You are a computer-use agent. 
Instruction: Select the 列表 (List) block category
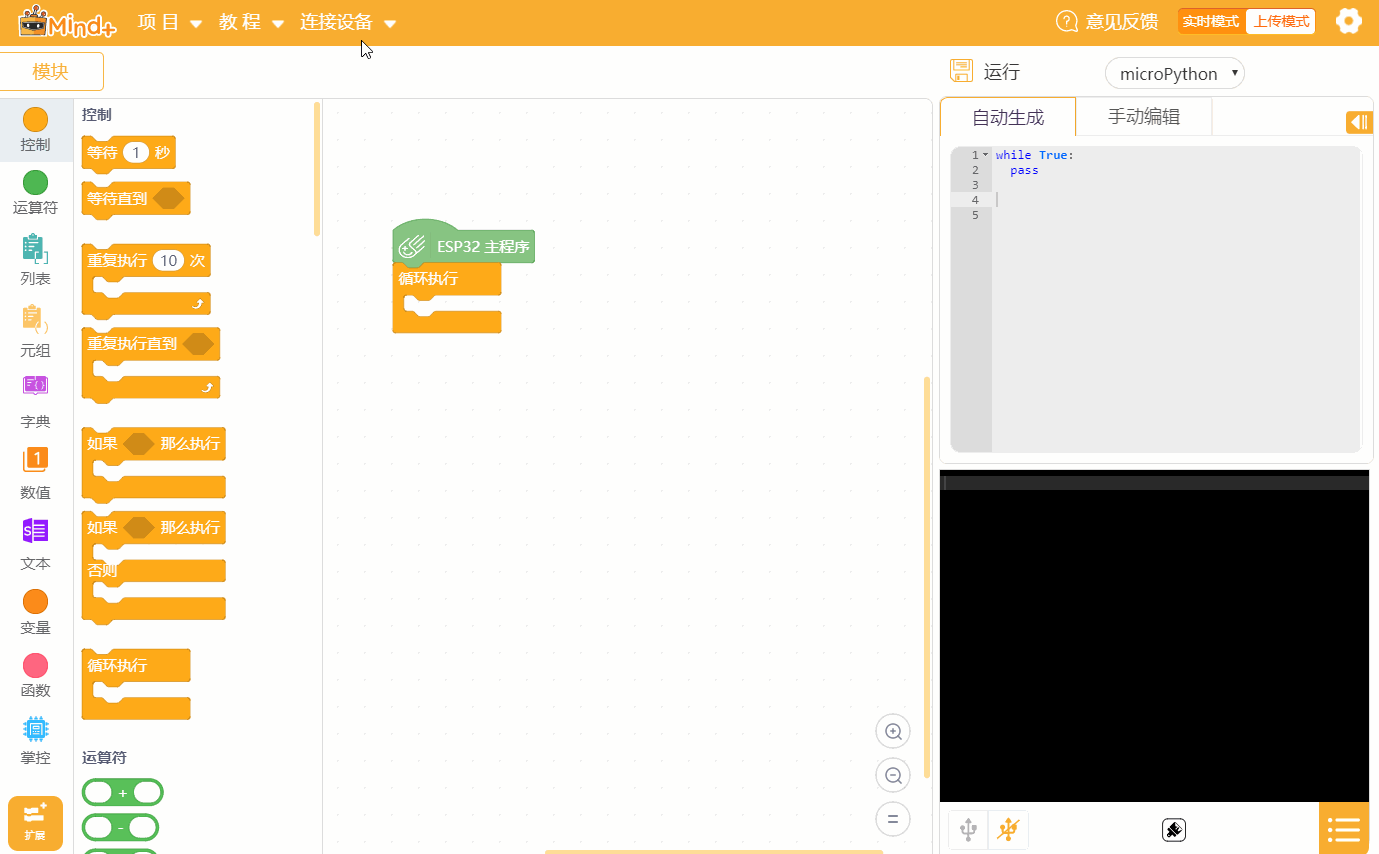coord(35,262)
